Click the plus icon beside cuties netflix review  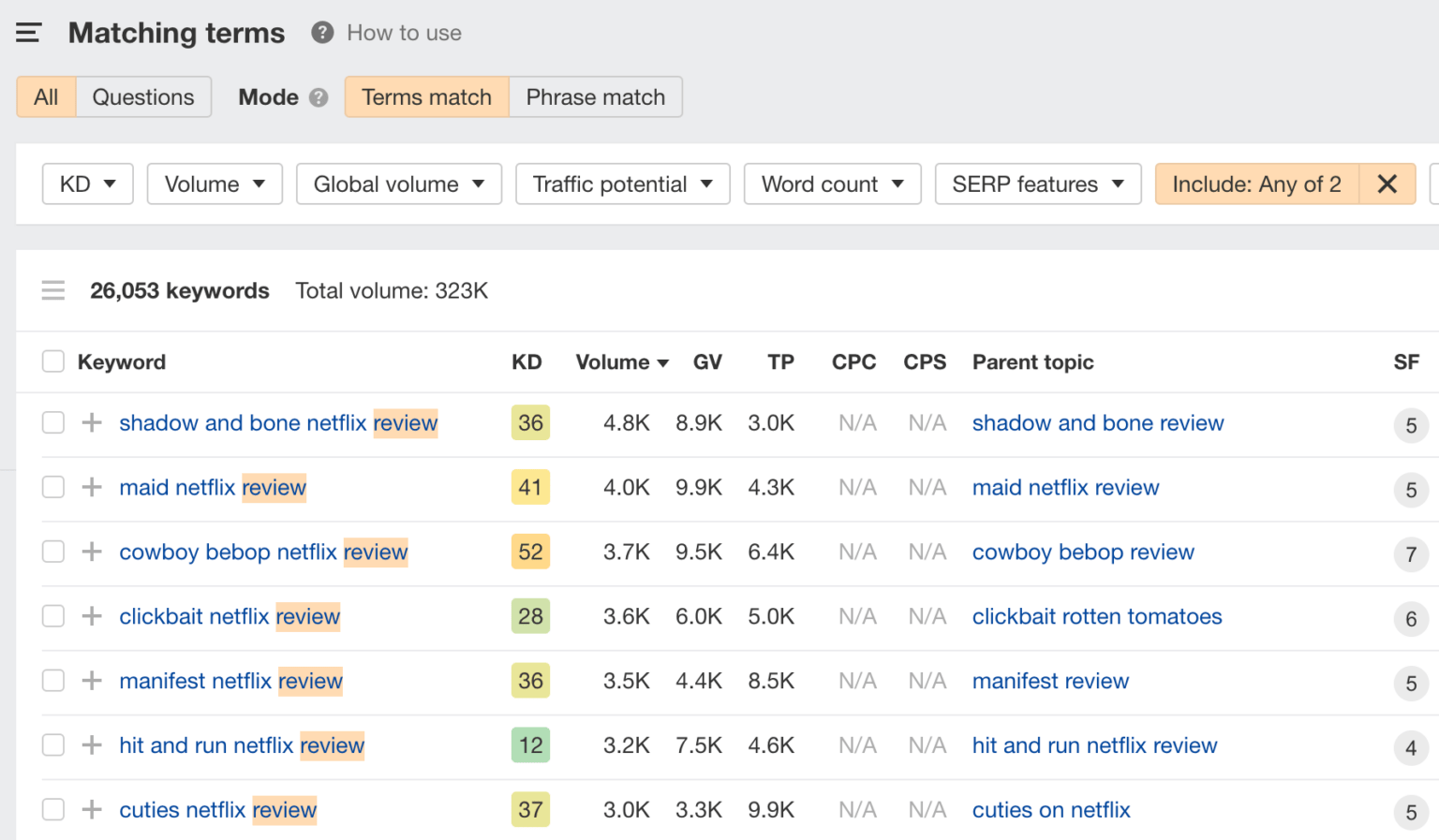[92, 809]
